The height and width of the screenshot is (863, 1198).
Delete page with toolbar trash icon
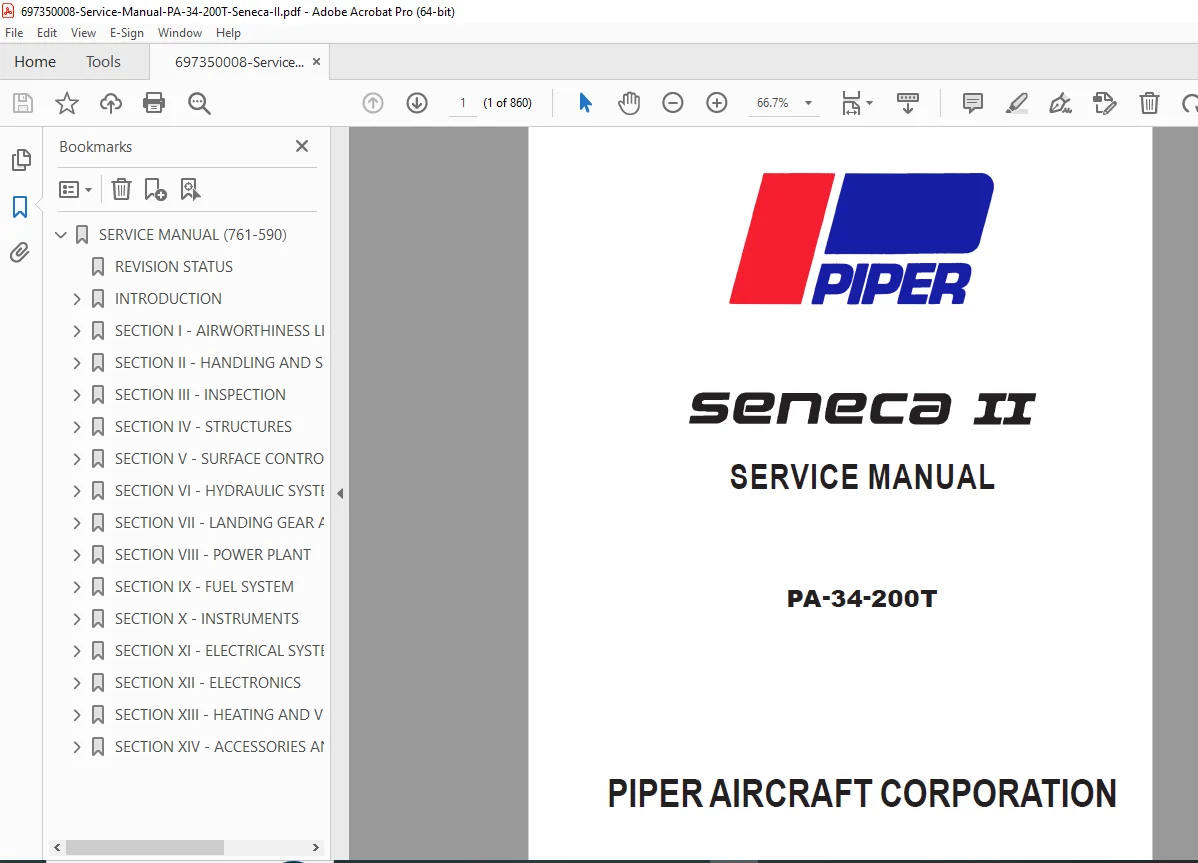tap(1149, 103)
